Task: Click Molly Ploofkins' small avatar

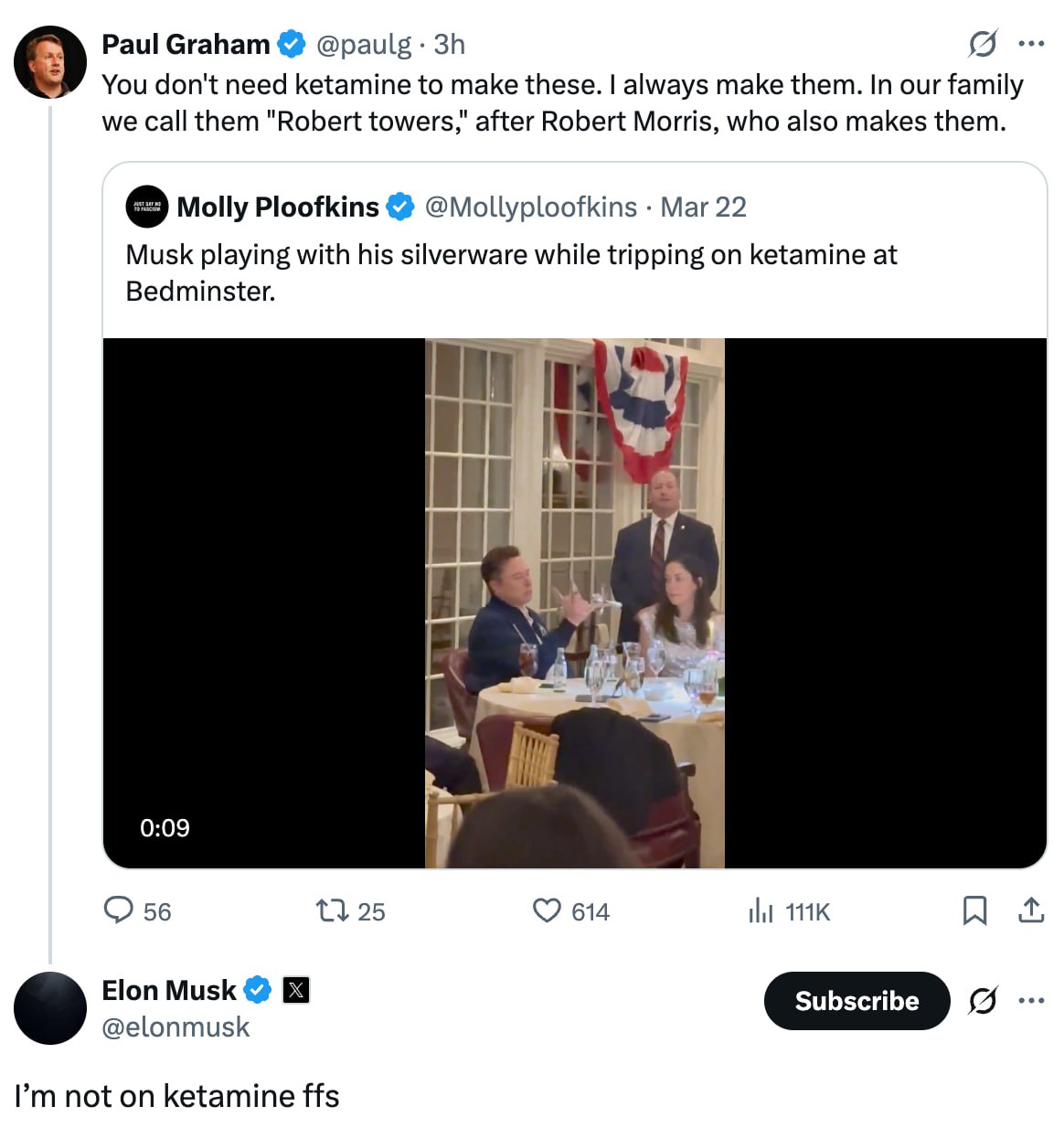Action: tap(146, 208)
